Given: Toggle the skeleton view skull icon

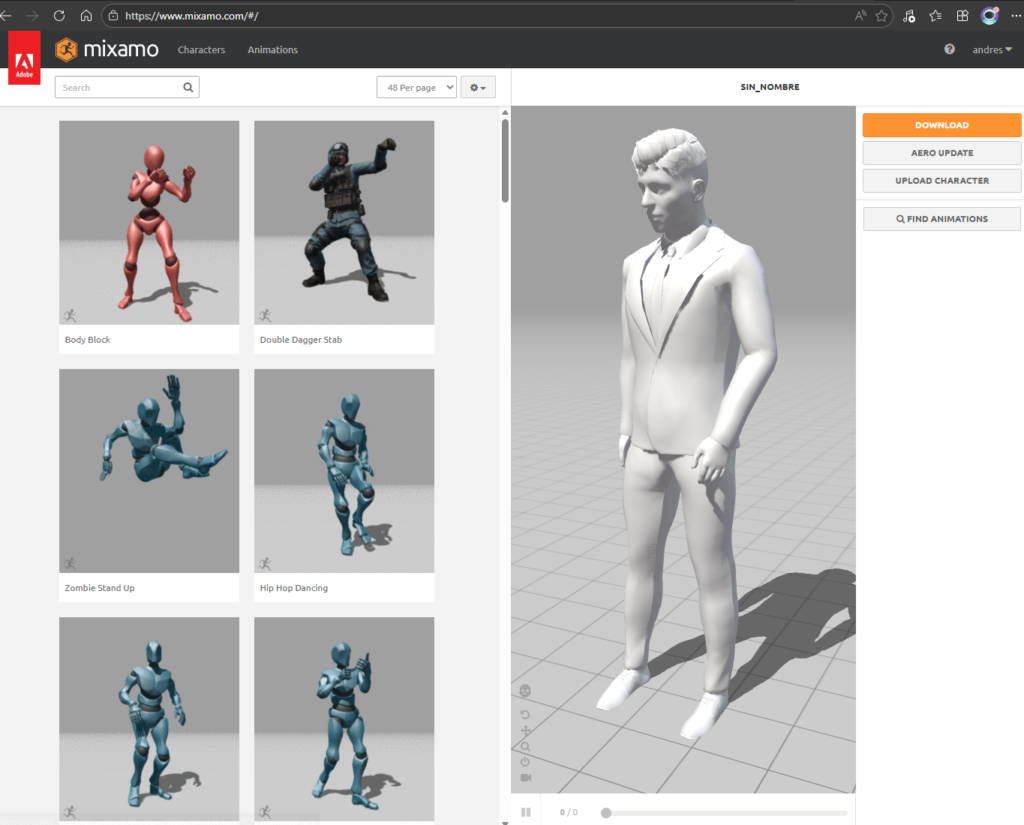Looking at the screenshot, I should pyautogui.click(x=526, y=691).
